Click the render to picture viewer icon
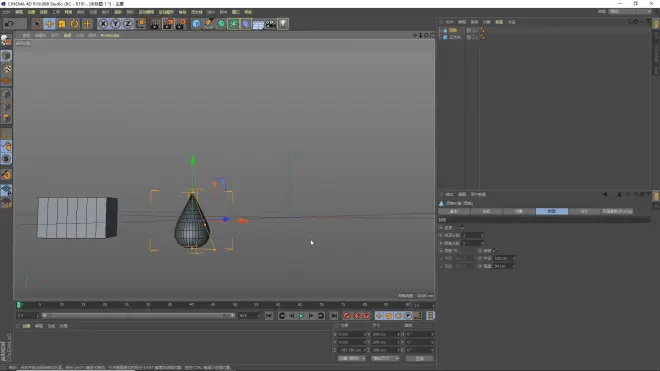This screenshot has height=371, width=660. coord(168,24)
